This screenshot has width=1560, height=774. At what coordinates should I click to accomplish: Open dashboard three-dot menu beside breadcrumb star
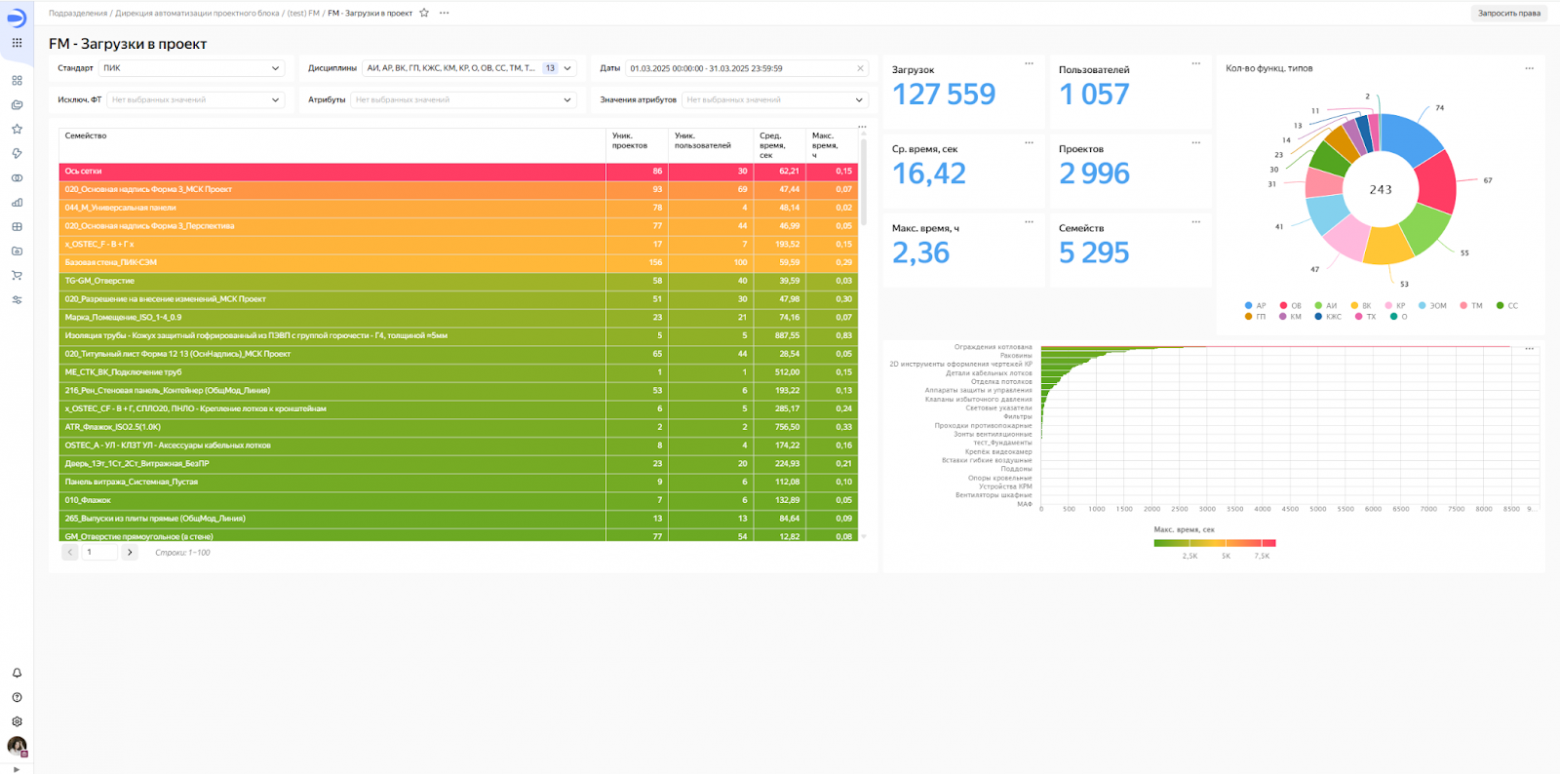point(444,13)
